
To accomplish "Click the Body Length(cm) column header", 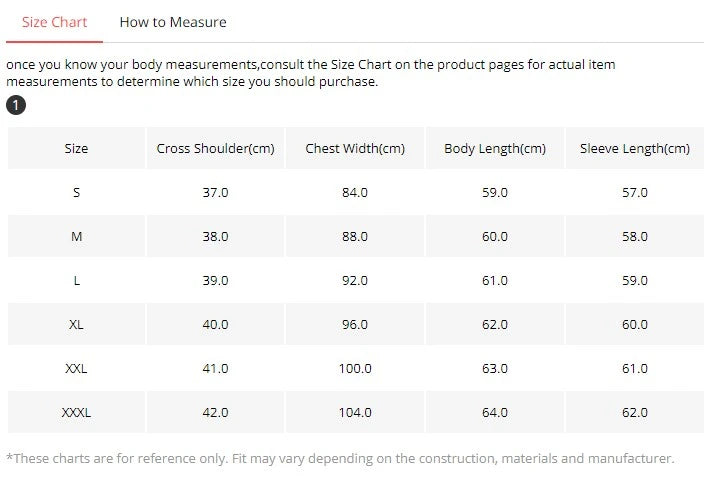I will point(495,148).
